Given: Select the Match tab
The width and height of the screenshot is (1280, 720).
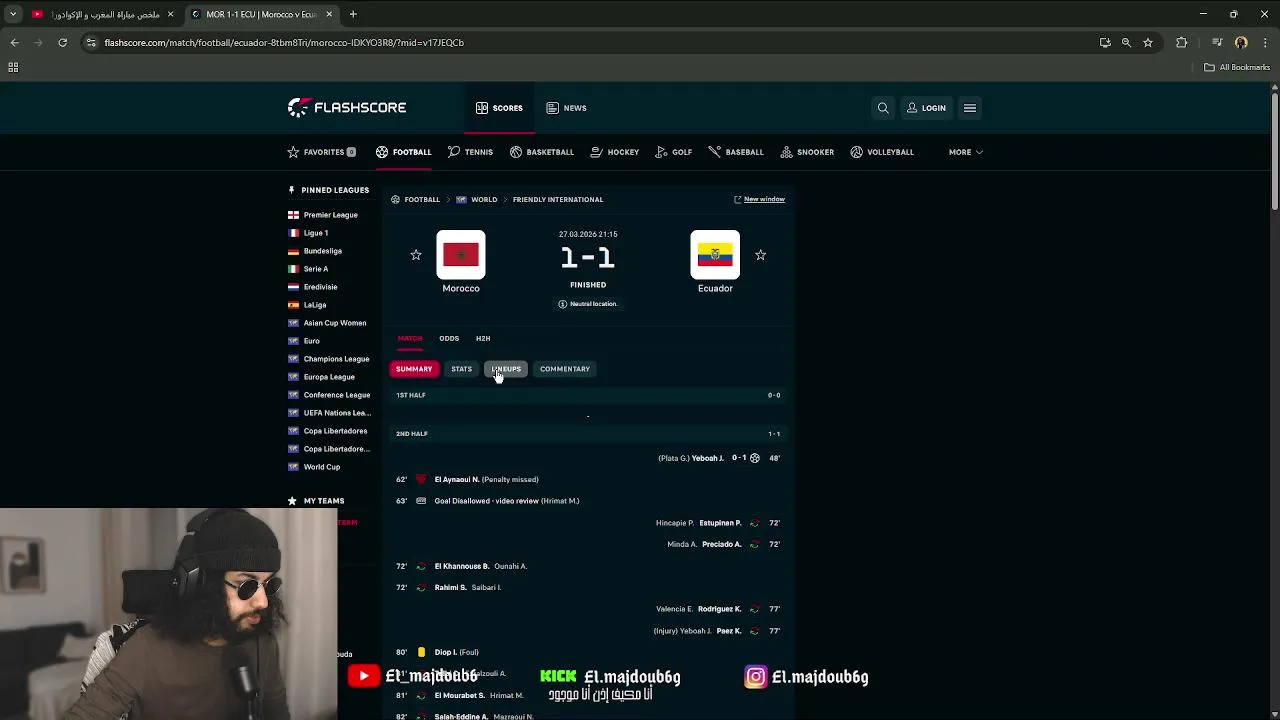Looking at the screenshot, I should pos(410,338).
